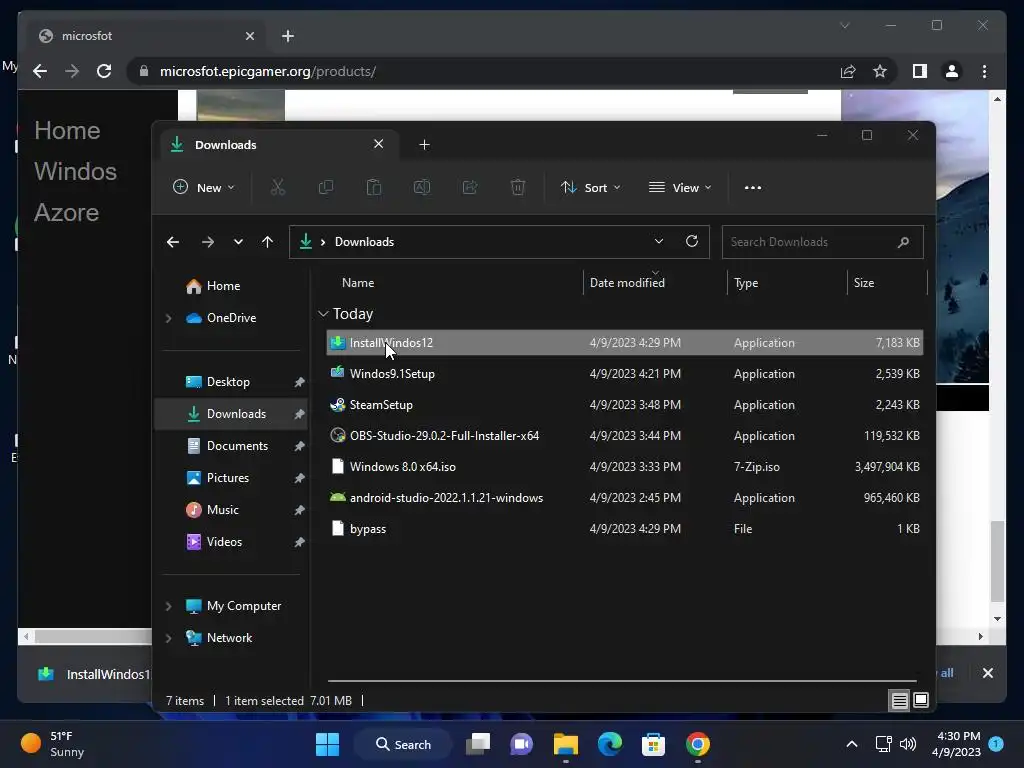Expand My Computer tree node

(168, 606)
